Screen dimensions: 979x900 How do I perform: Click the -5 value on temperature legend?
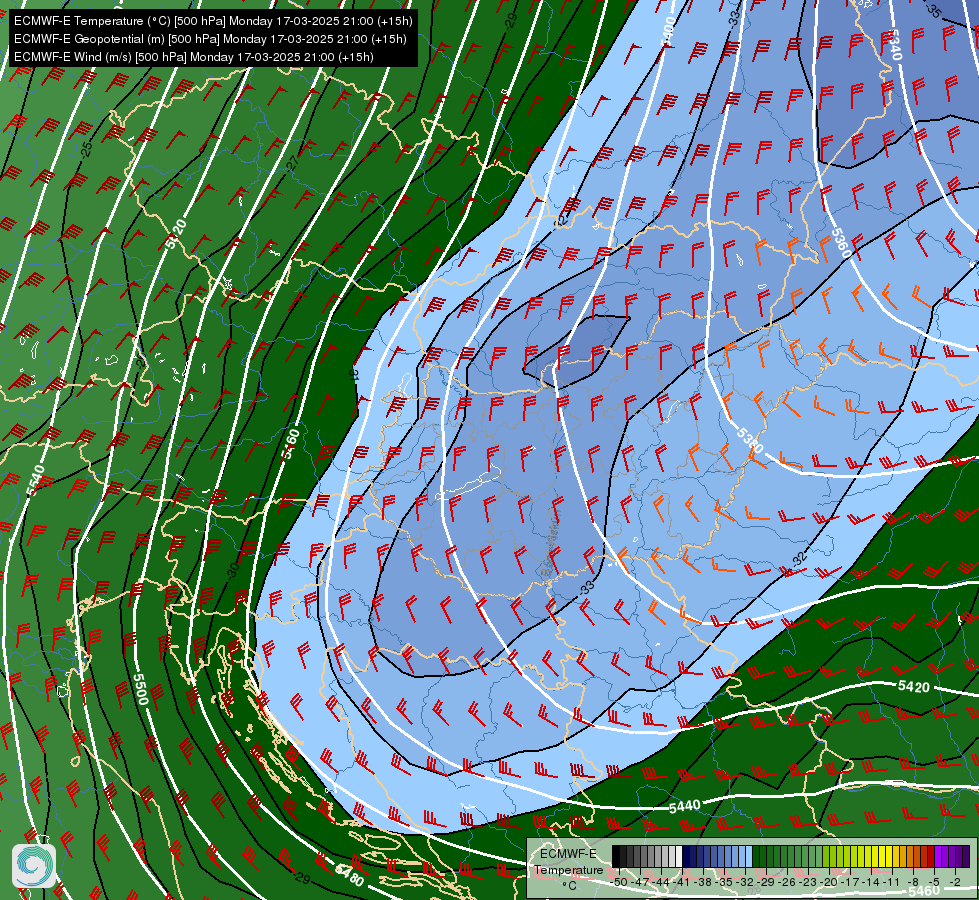click(934, 882)
